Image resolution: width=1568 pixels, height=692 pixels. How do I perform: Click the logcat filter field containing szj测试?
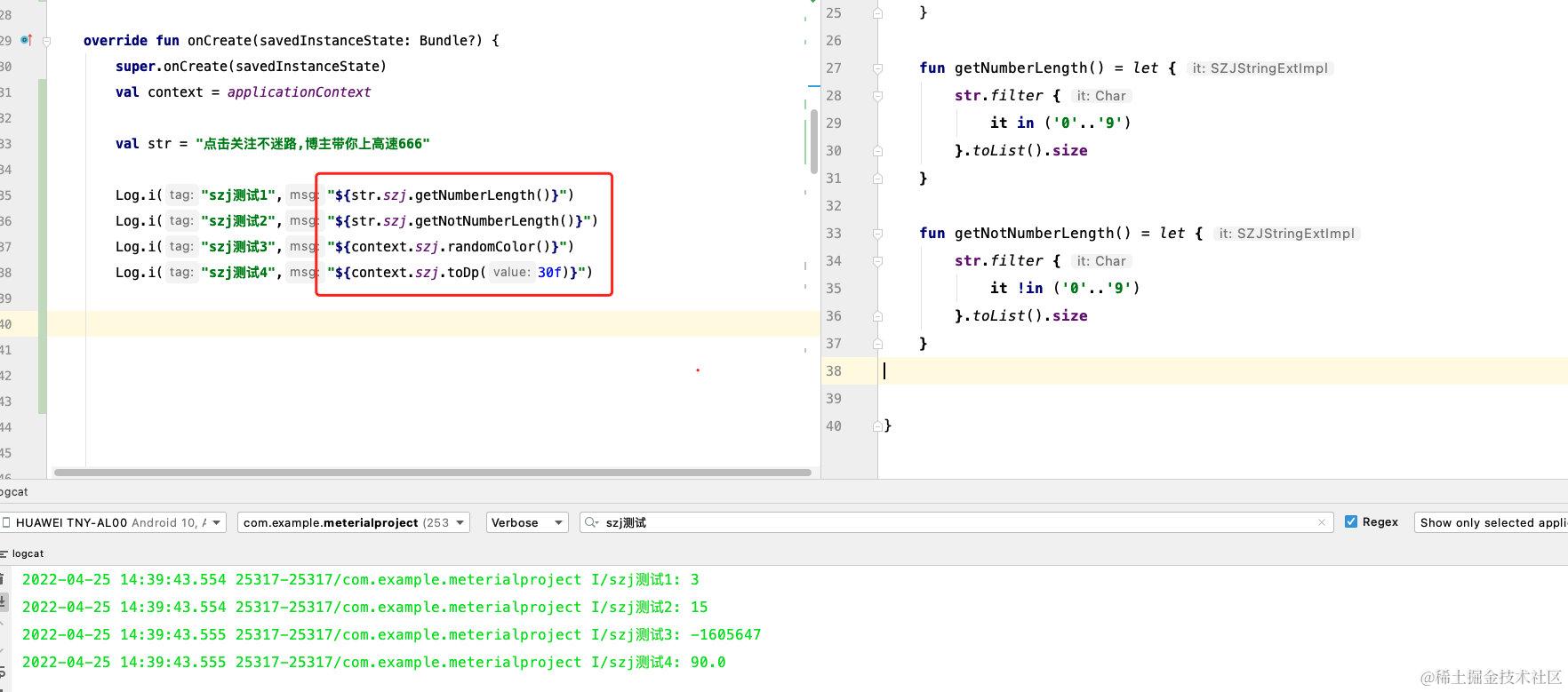click(956, 522)
